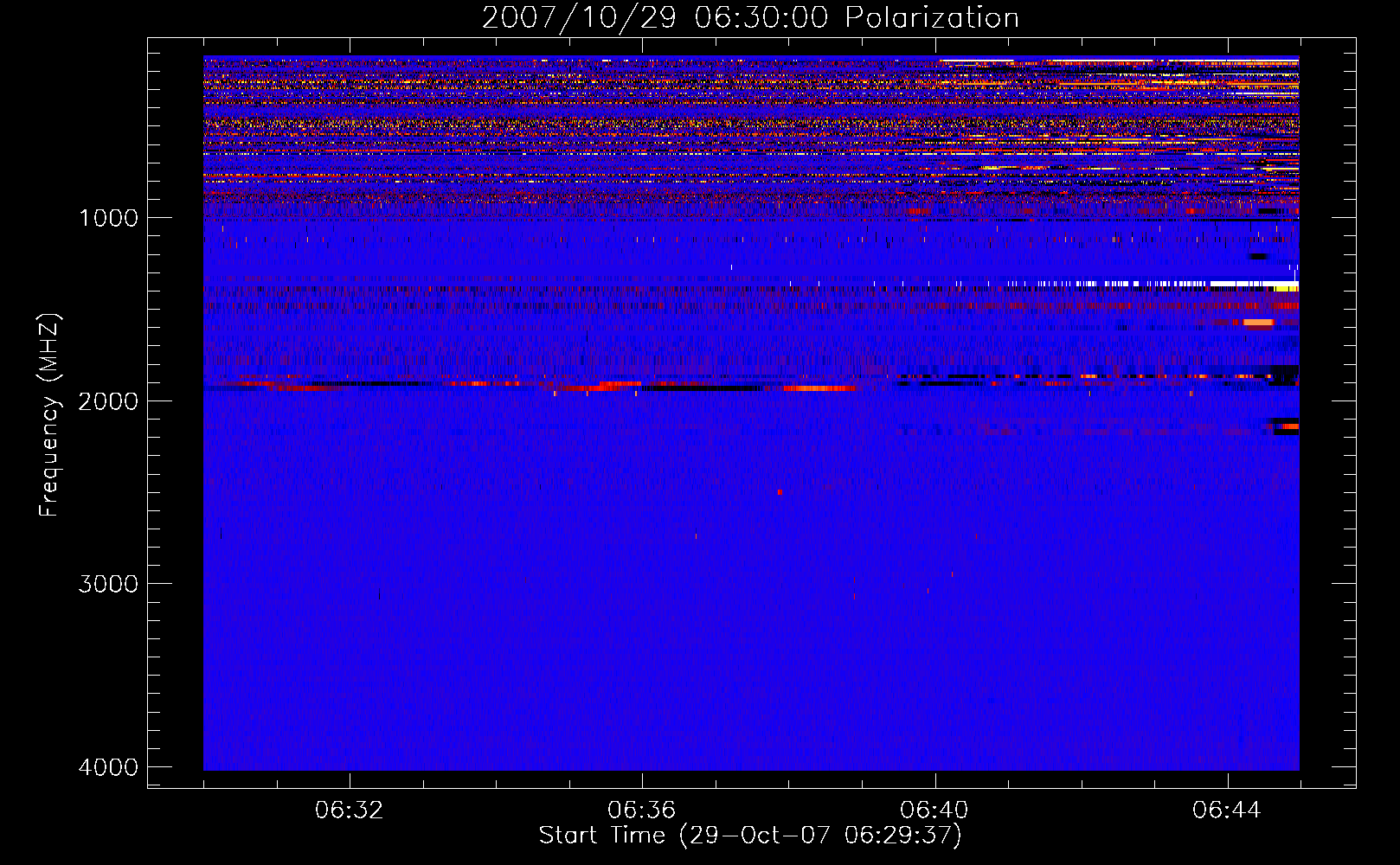Click the 06:40 time tick label

934,811
